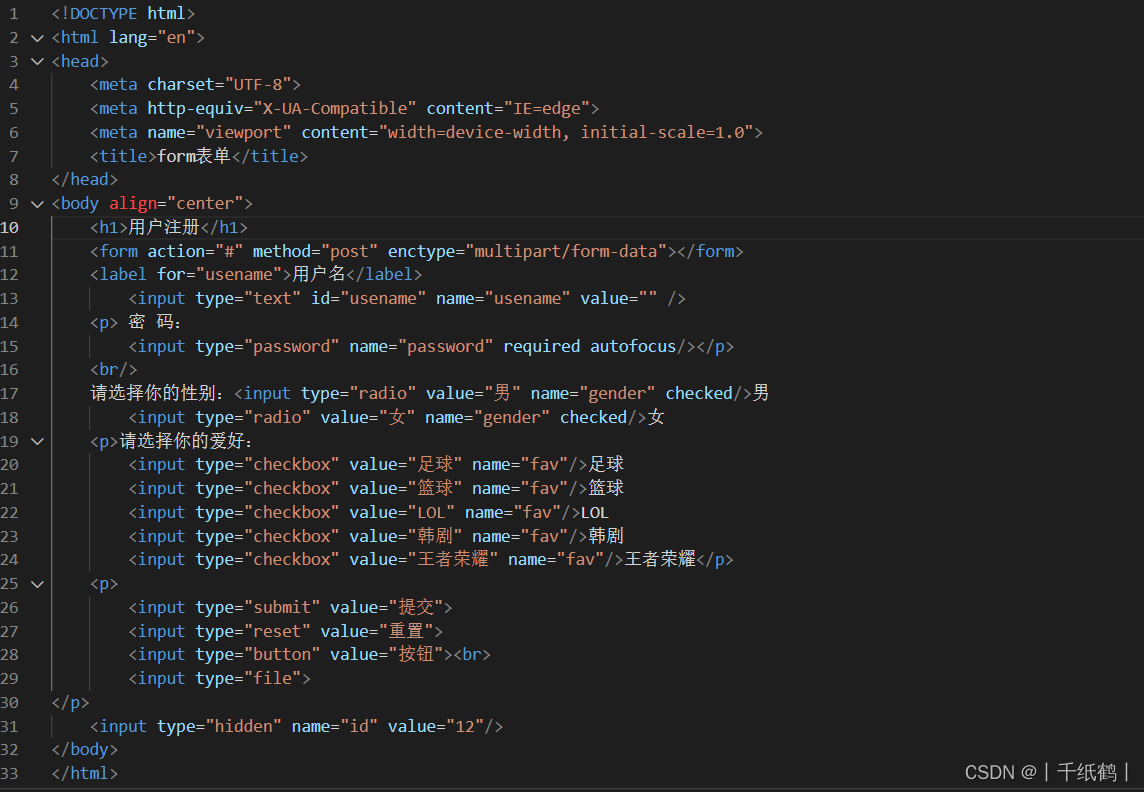Image resolution: width=1144 pixels, height=792 pixels.
Task: Click the closing html tag
Action: tap(85, 773)
